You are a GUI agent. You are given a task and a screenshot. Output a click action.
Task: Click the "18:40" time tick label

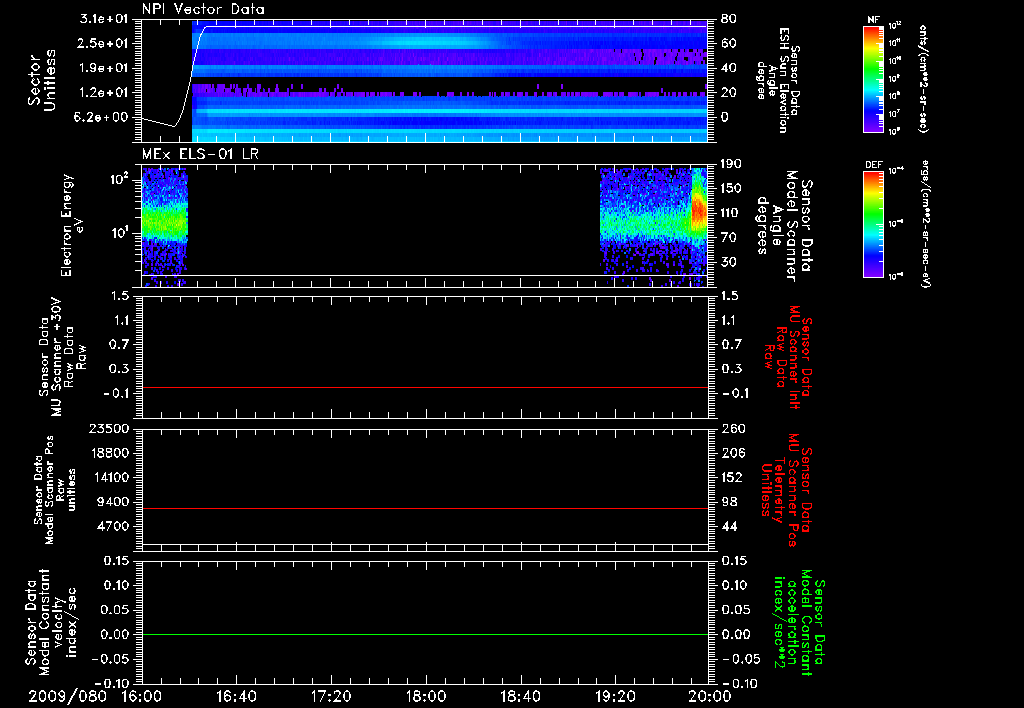click(520, 696)
